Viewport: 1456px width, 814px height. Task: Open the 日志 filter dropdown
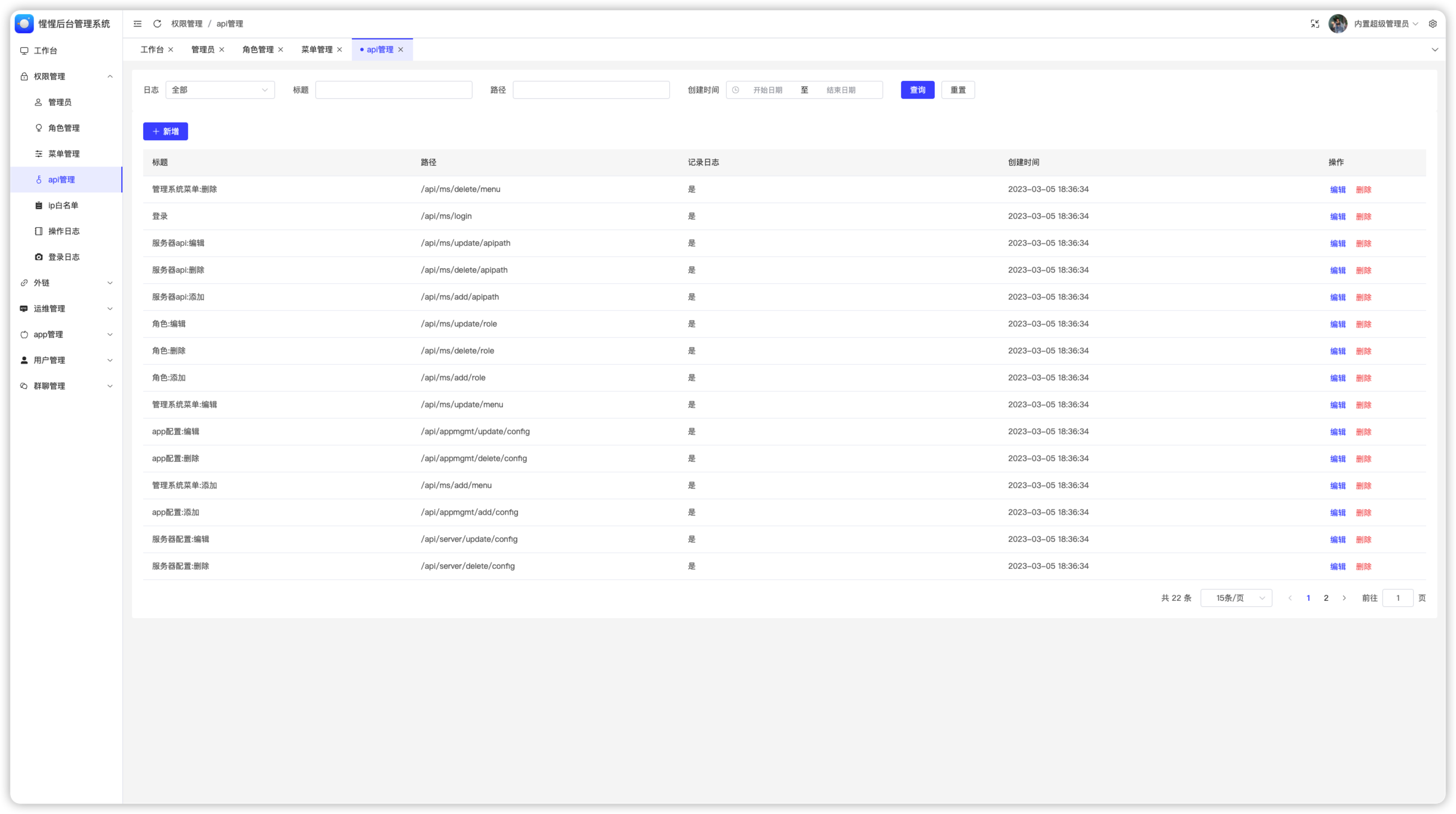220,90
